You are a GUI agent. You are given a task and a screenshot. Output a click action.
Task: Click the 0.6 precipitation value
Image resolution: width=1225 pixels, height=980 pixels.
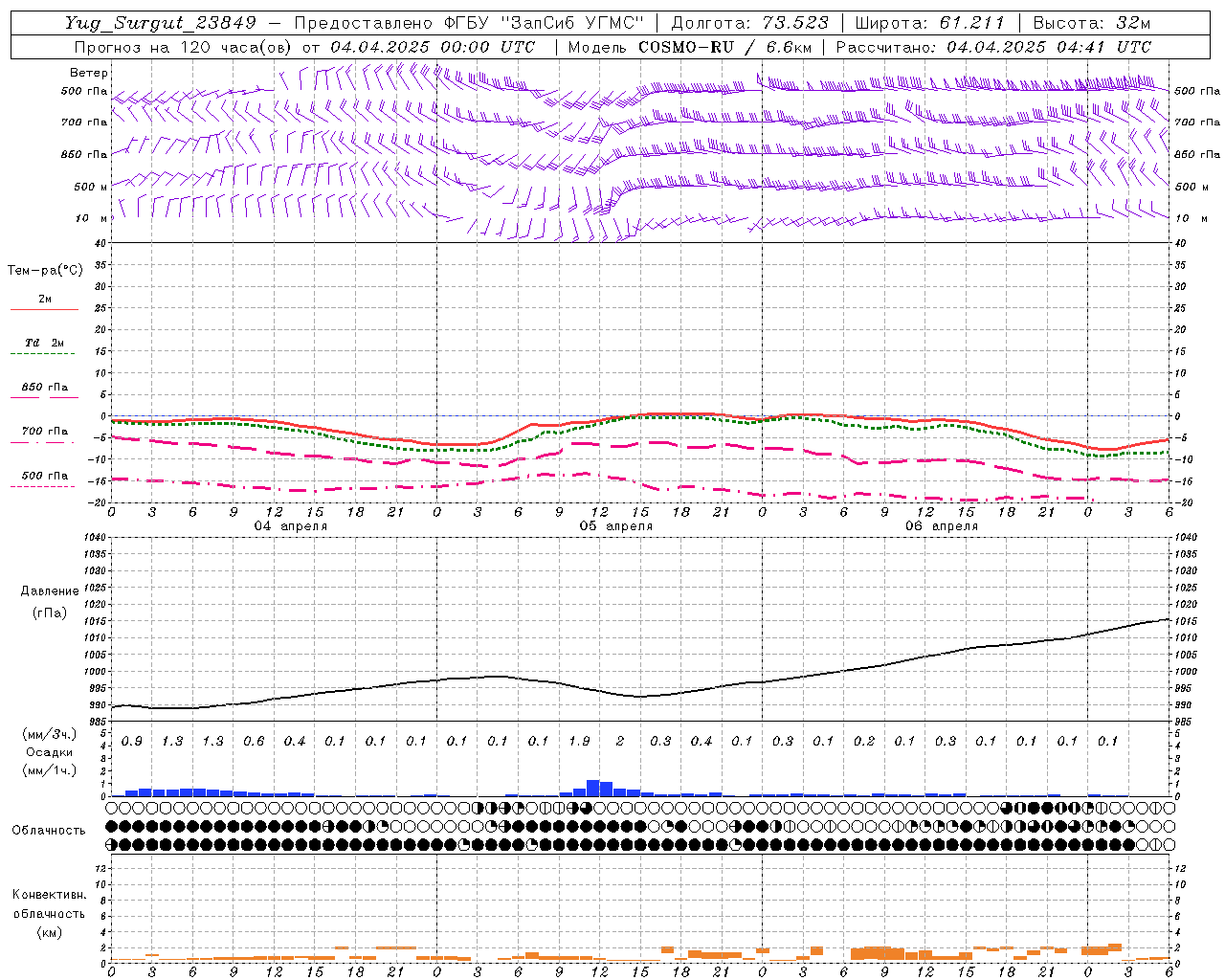254,741
